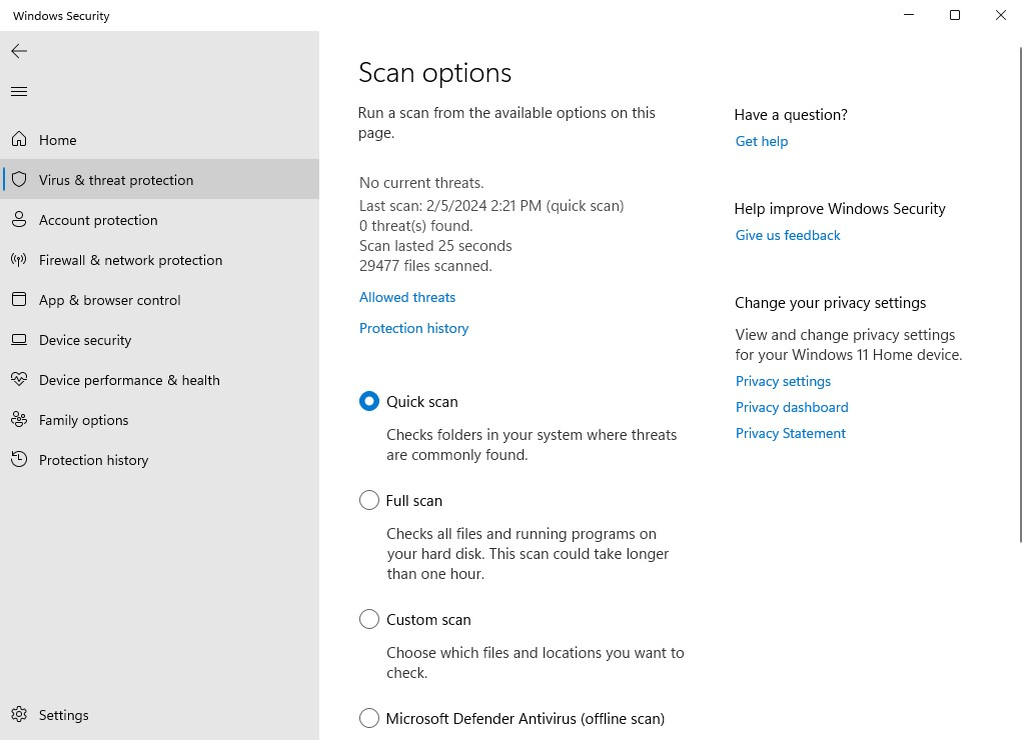Select the Full scan option
The image size is (1023, 740).
coord(369,500)
